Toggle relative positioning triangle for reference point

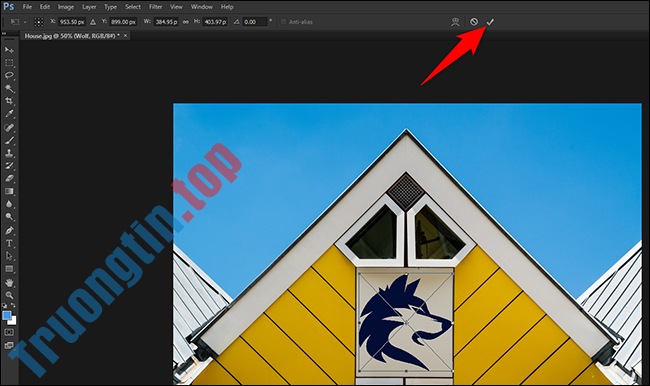[x=93, y=22]
